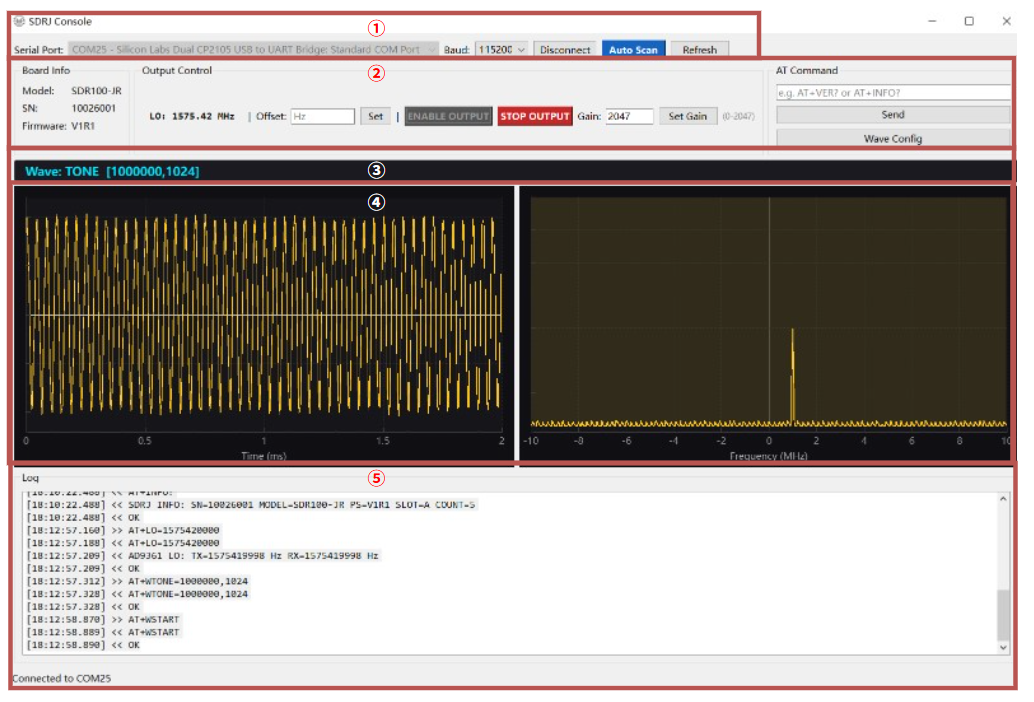Viewport: 1034px width, 702px height.
Task: Click the 'Connected to COM25' status text
Action: pyautogui.click(x=61, y=678)
